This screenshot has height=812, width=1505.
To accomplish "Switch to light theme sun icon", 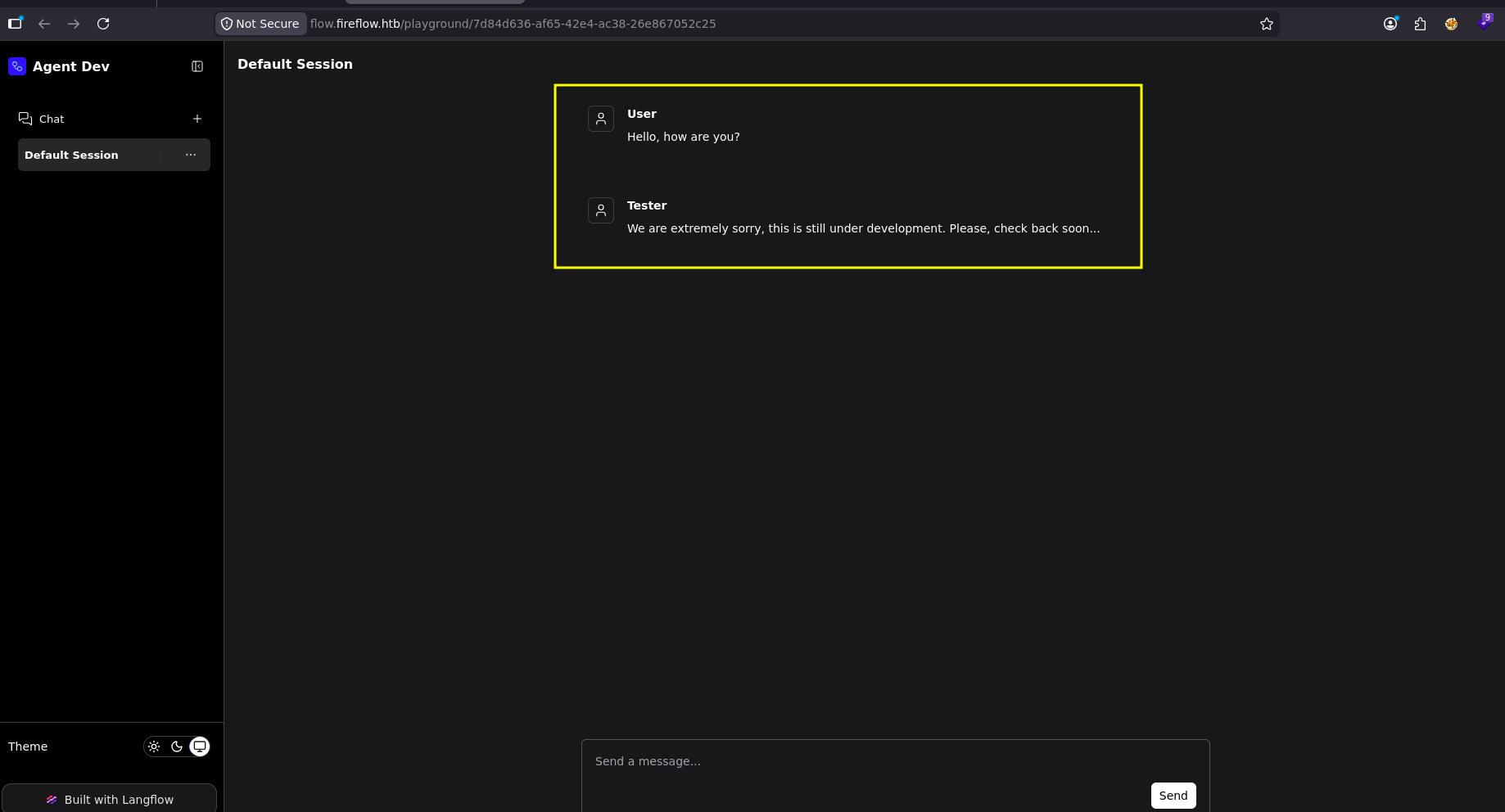I will [x=154, y=747].
